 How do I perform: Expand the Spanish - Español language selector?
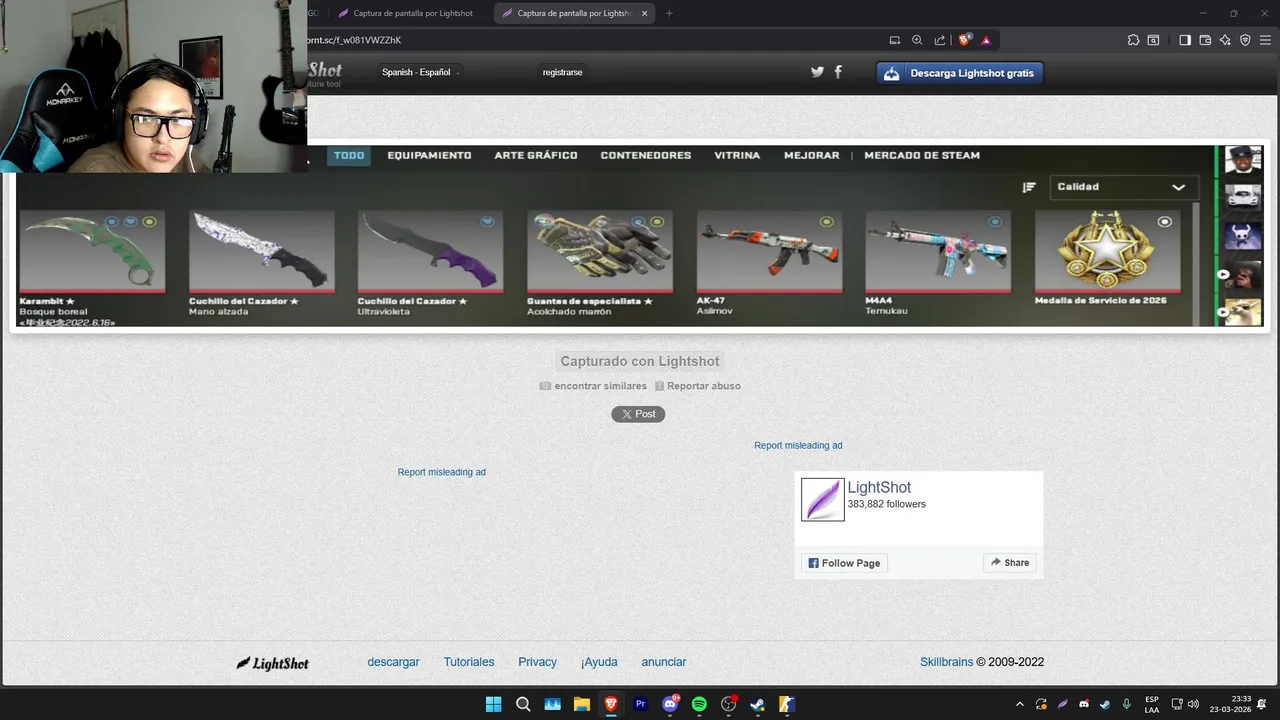[x=421, y=72]
